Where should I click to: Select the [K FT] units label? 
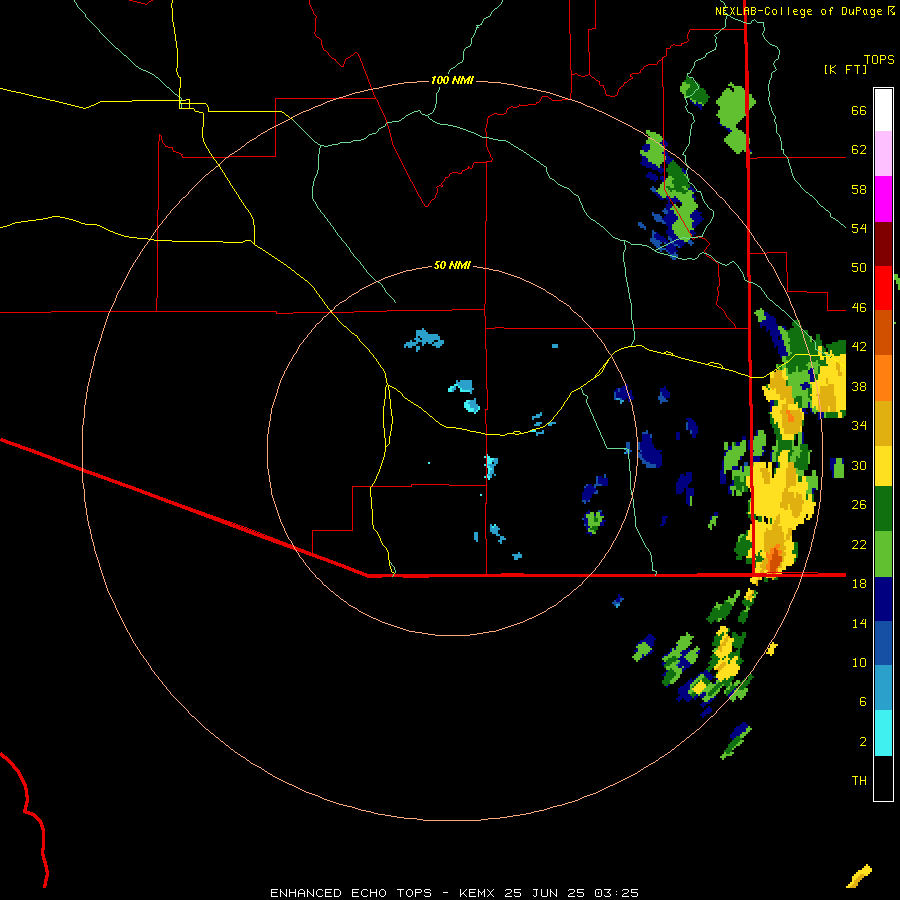[x=845, y=70]
